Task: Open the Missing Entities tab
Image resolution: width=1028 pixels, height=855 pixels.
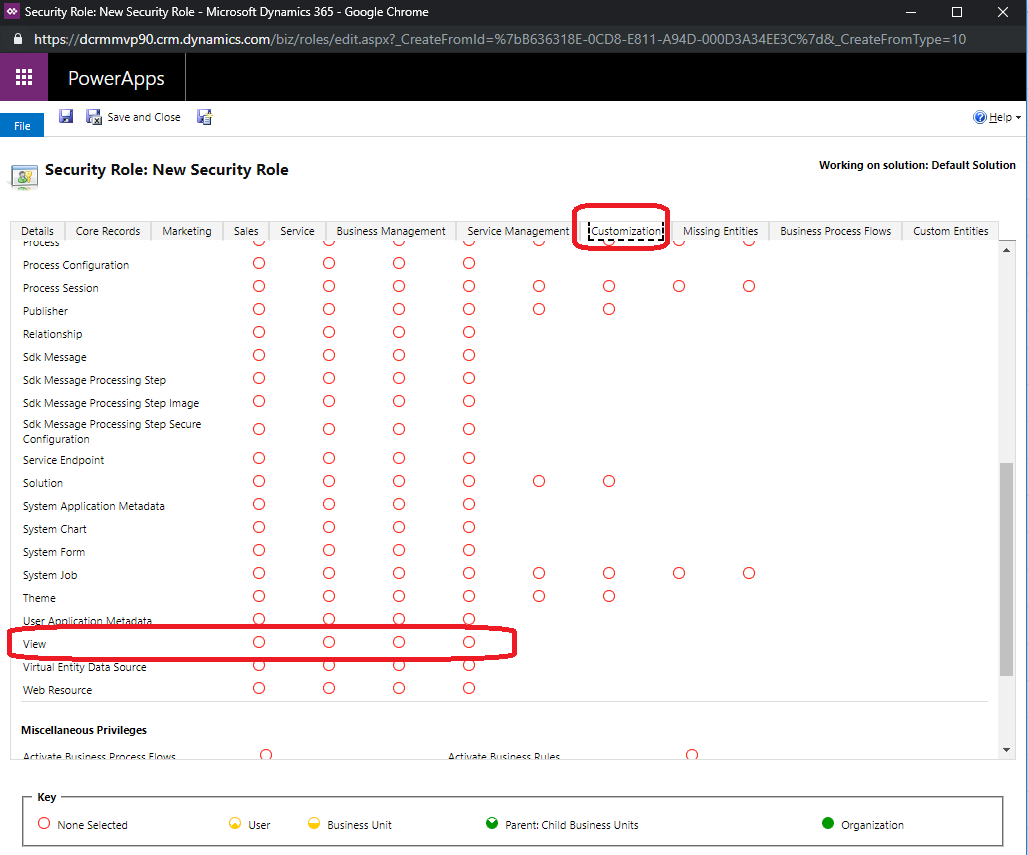Action: (x=720, y=231)
